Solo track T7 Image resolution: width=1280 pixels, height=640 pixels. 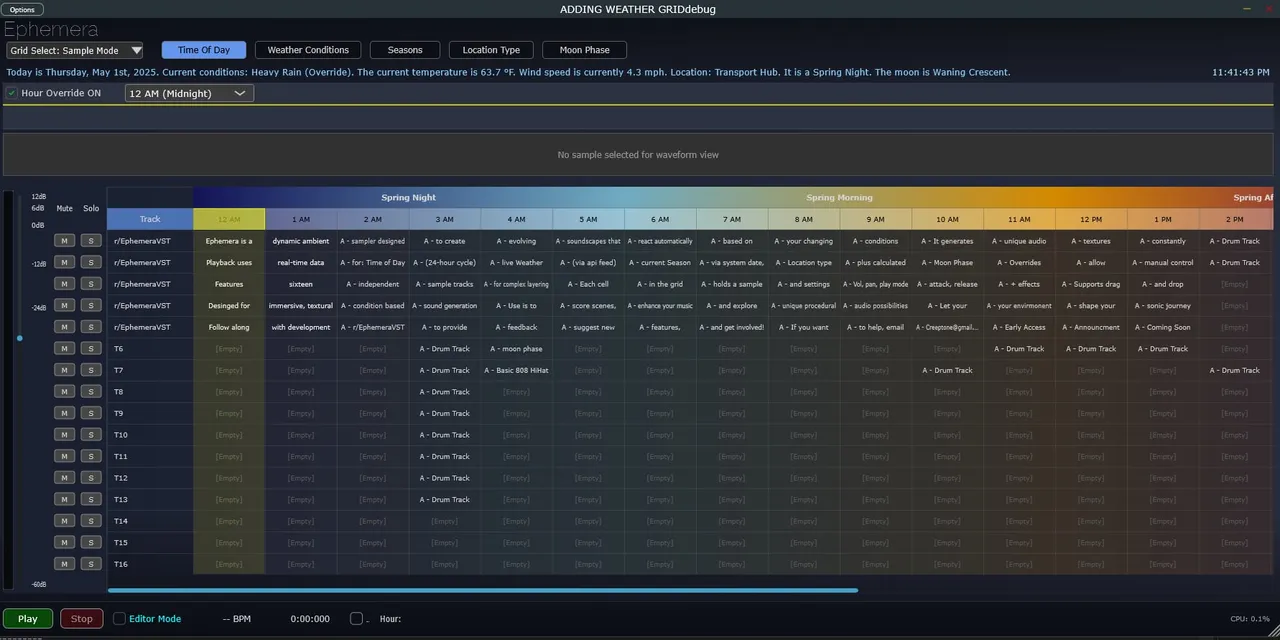click(91, 370)
